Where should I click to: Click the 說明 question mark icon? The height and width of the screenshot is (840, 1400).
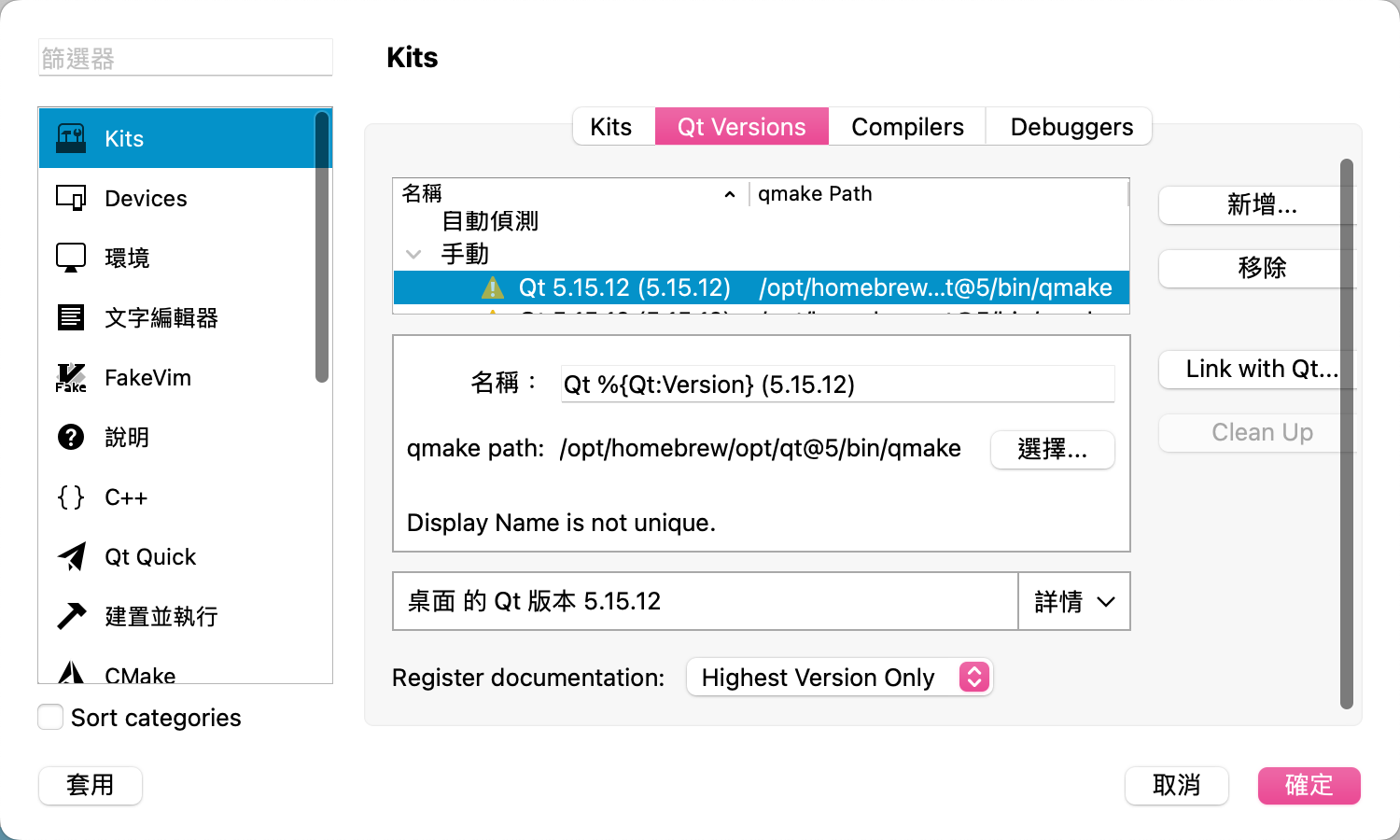pos(71,437)
